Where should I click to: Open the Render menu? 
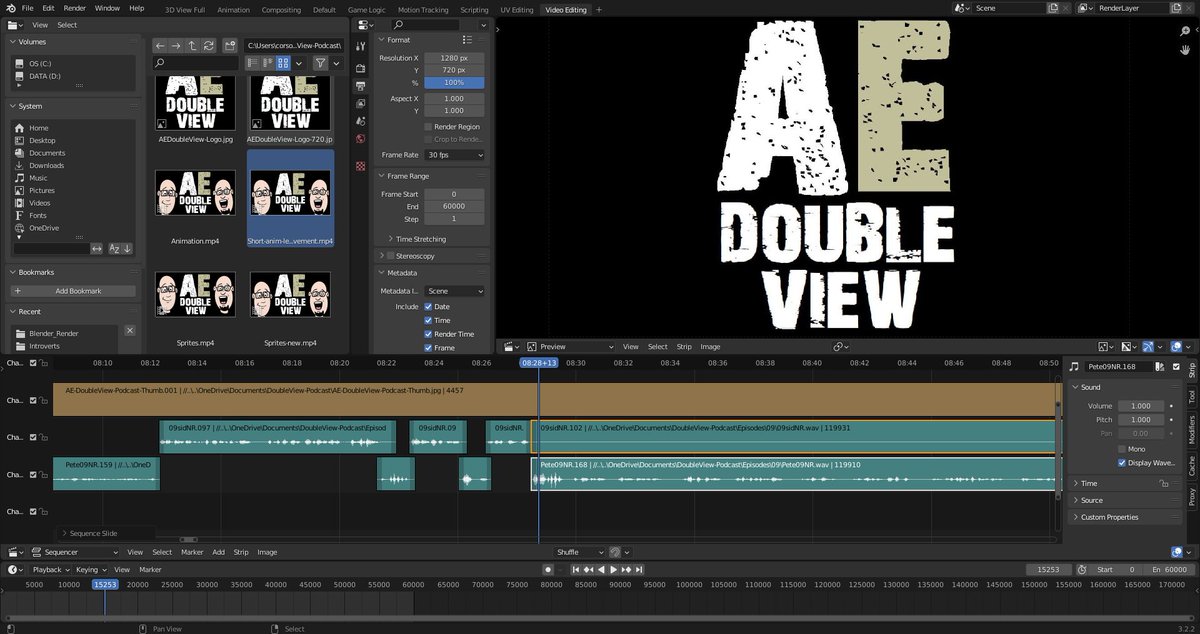pyautogui.click(x=75, y=8)
